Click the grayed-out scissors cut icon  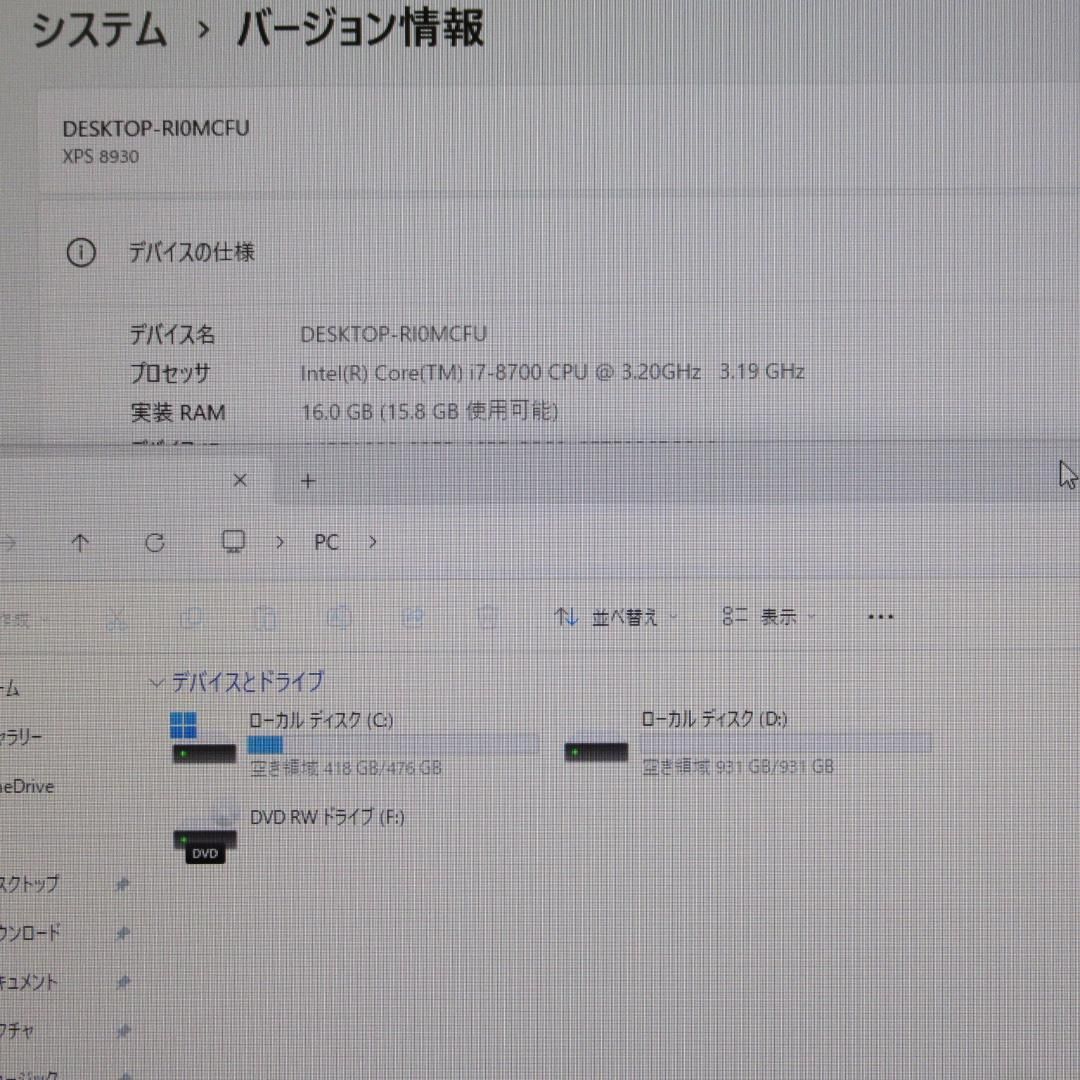tap(117, 619)
